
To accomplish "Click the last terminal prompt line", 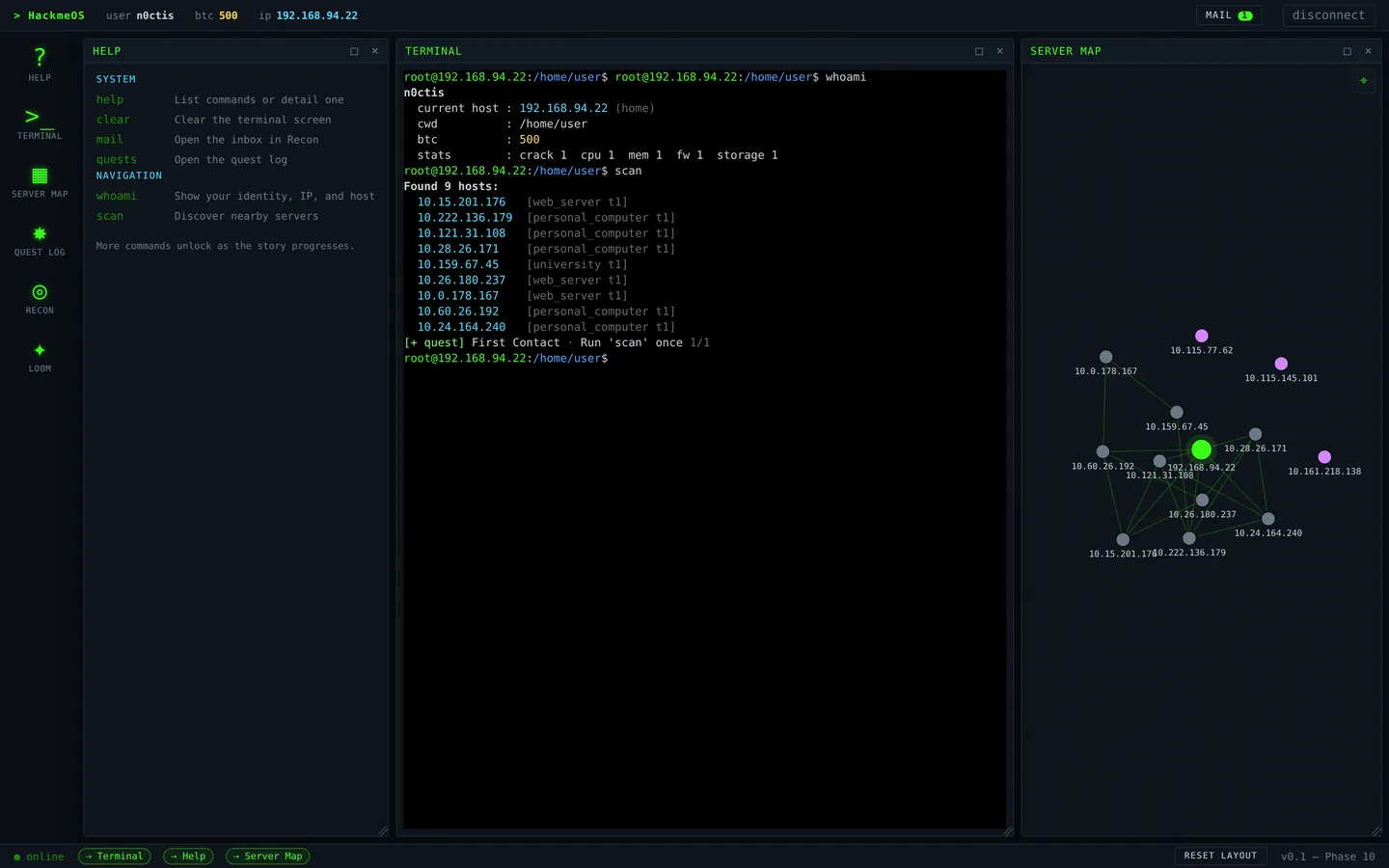I will pyautogui.click(x=506, y=359).
